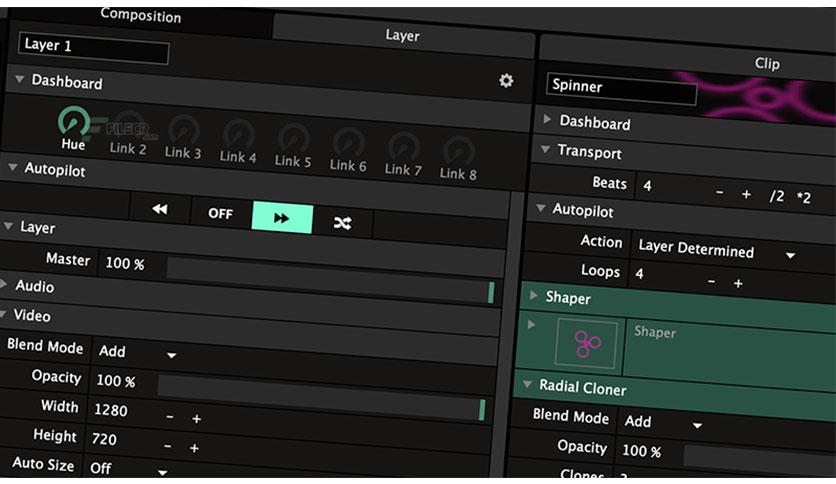Expand the Audio section

(4, 284)
